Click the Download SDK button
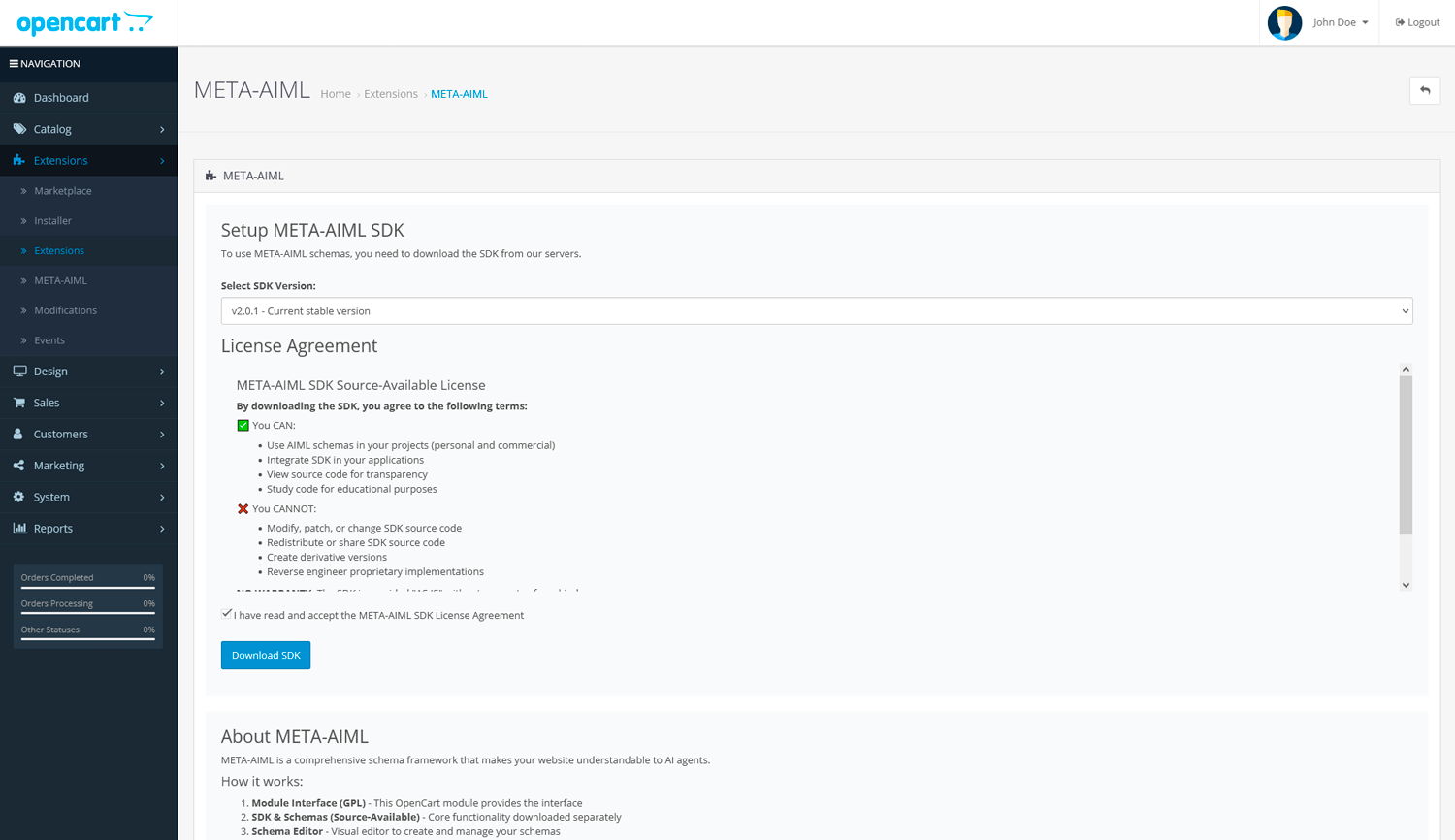 click(x=266, y=655)
